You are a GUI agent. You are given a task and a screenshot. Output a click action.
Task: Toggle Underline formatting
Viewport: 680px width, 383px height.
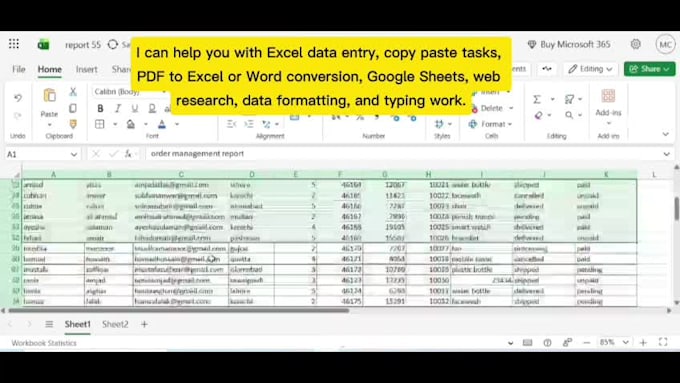point(135,108)
